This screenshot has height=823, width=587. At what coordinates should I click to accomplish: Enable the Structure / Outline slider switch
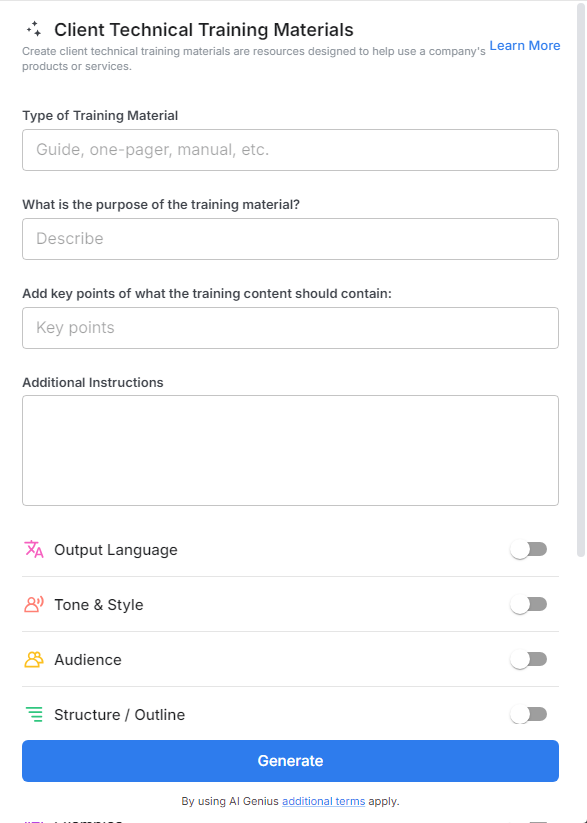528,714
